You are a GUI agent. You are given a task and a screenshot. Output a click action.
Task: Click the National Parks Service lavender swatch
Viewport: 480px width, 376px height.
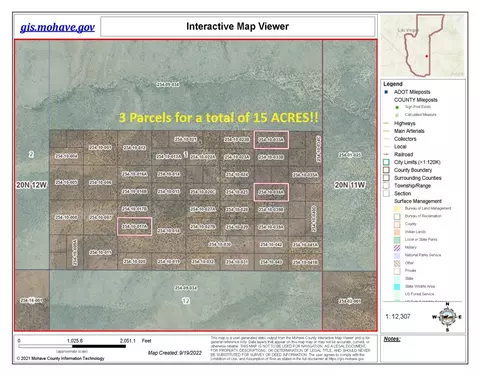tap(397, 255)
